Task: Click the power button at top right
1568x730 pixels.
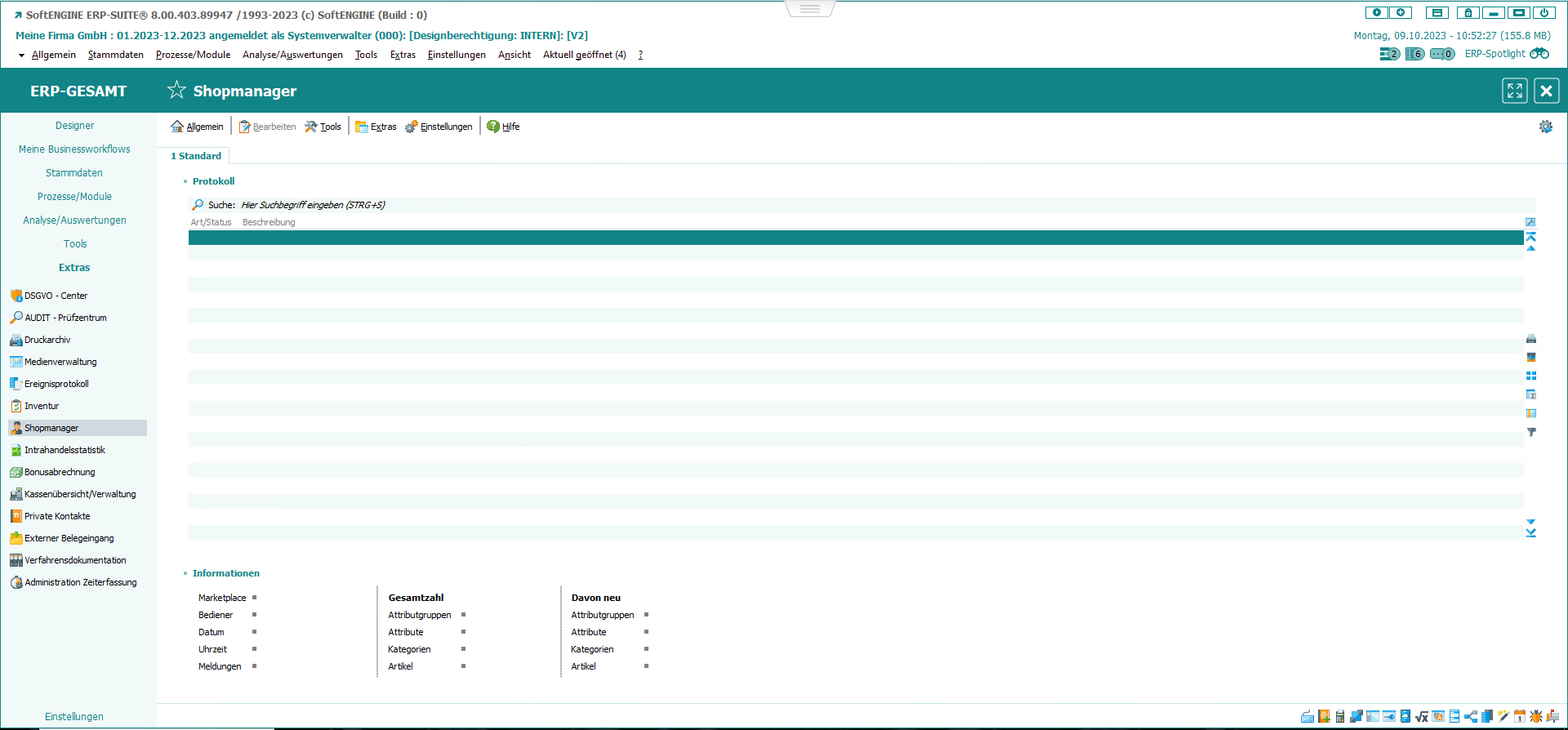Action: click(x=1544, y=12)
